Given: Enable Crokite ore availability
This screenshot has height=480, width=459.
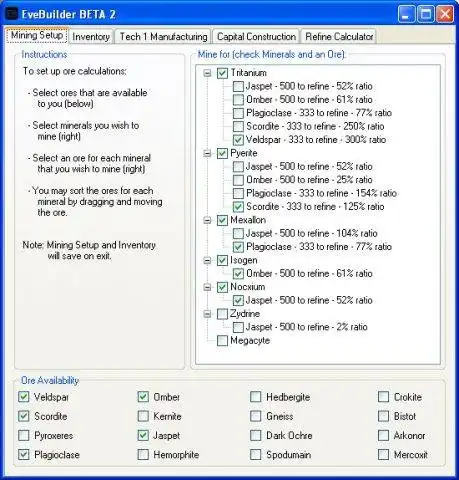Looking at the screenshot, I should 383,397.
